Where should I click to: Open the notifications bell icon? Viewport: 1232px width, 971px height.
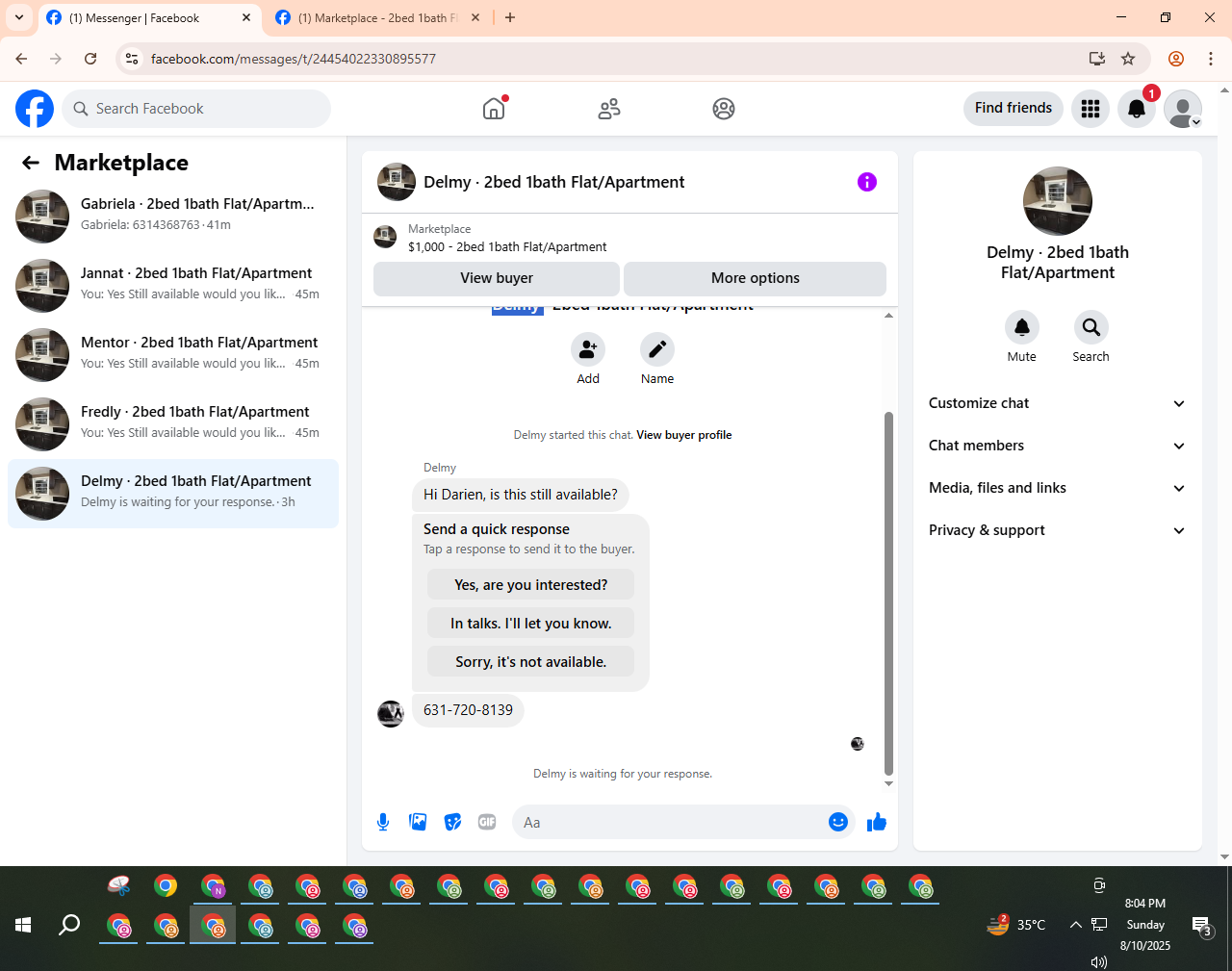[x=1137, y=109]
